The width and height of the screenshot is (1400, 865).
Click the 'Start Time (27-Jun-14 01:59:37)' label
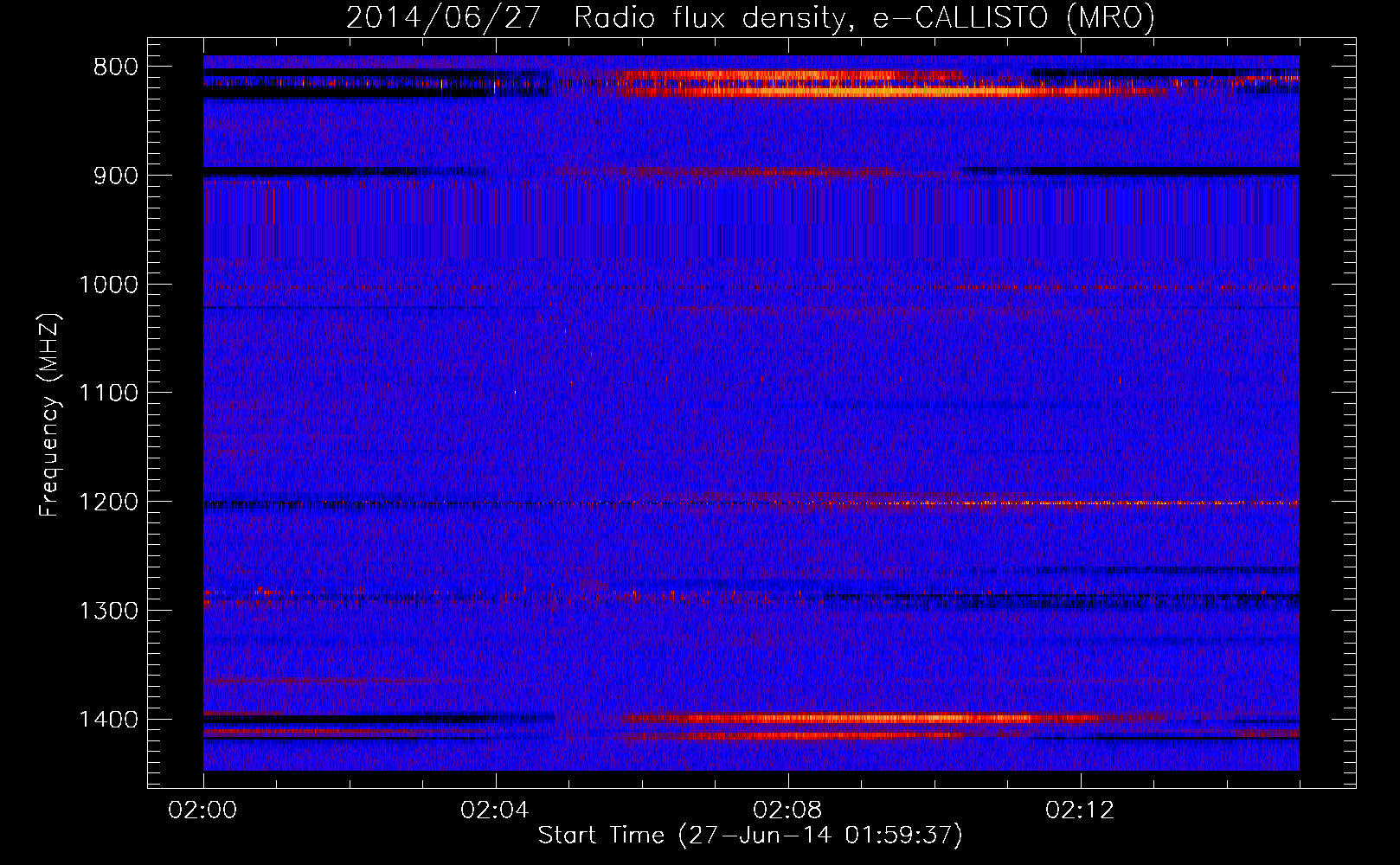(750, 836)
